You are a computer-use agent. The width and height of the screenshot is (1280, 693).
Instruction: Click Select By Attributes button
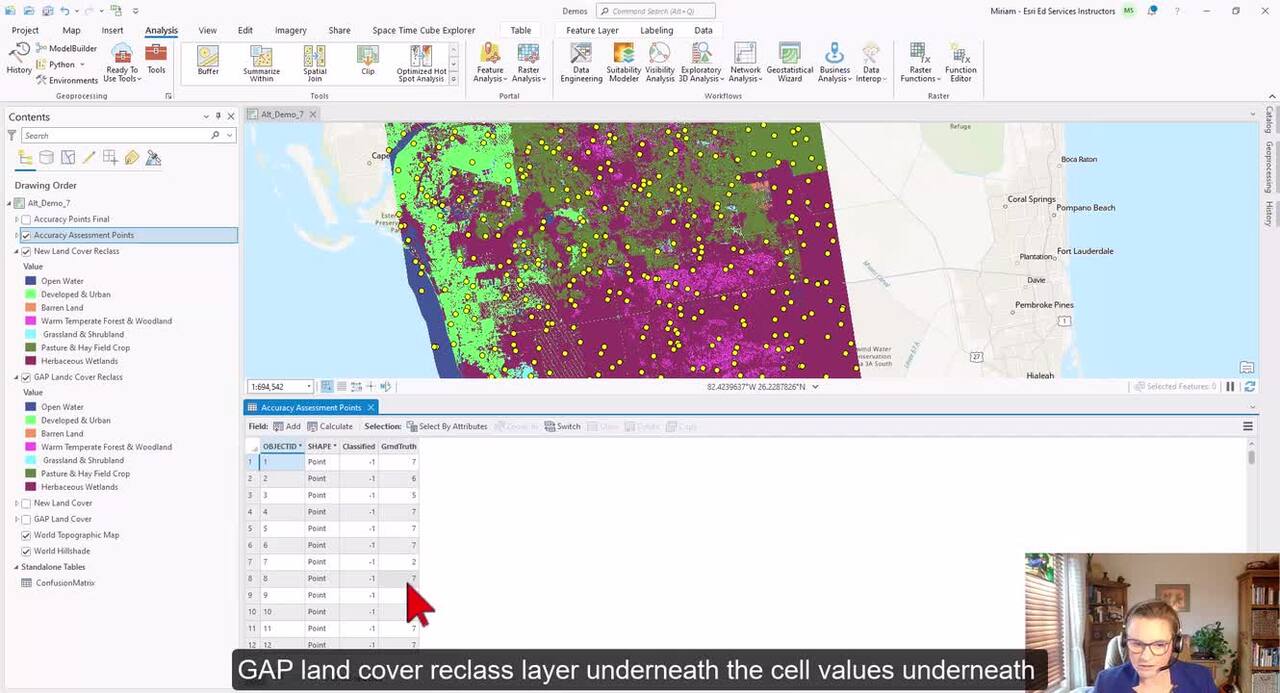coord(447,426)
